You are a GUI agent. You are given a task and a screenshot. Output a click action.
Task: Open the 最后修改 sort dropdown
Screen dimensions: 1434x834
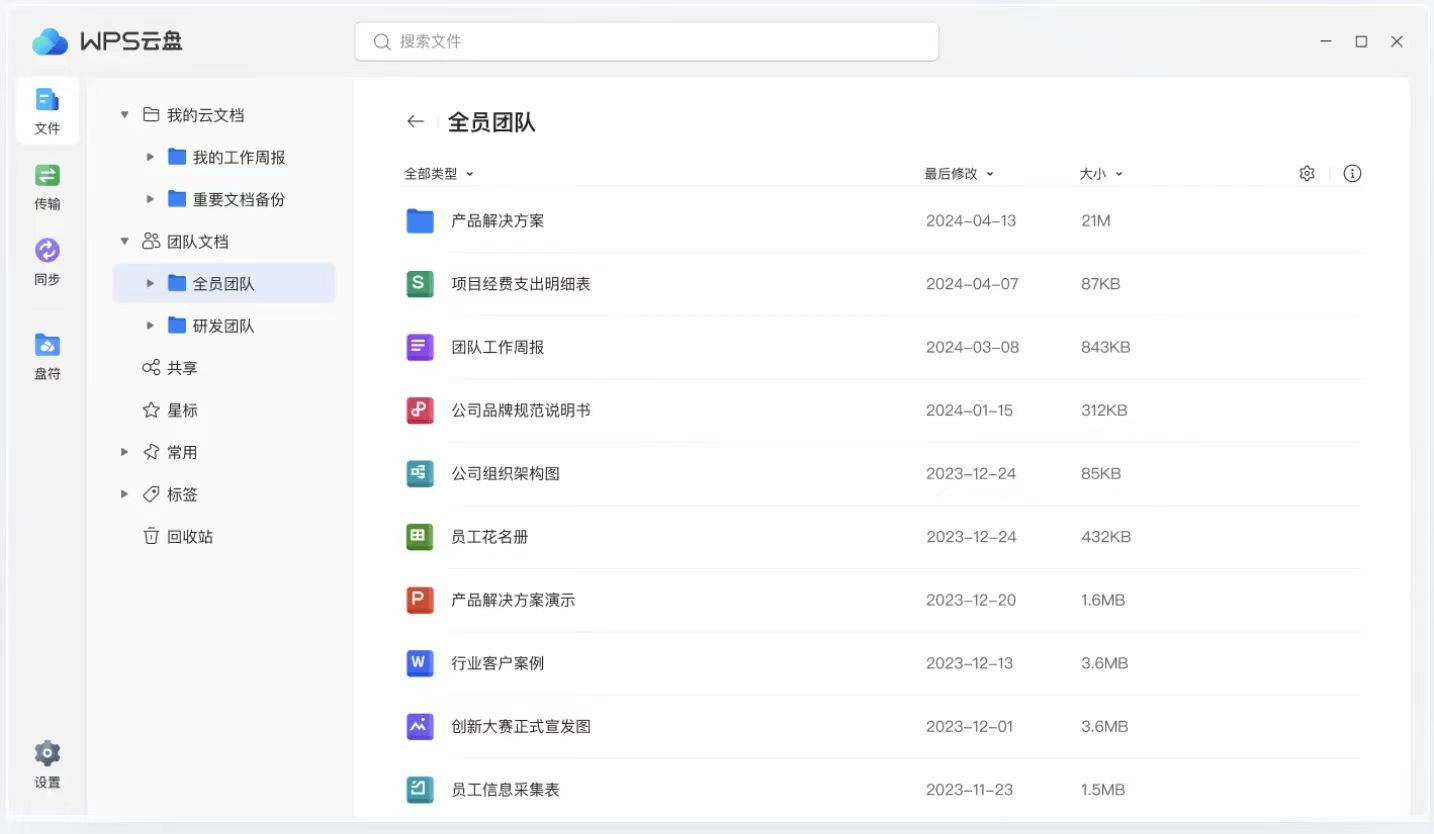tap(959, 174)
